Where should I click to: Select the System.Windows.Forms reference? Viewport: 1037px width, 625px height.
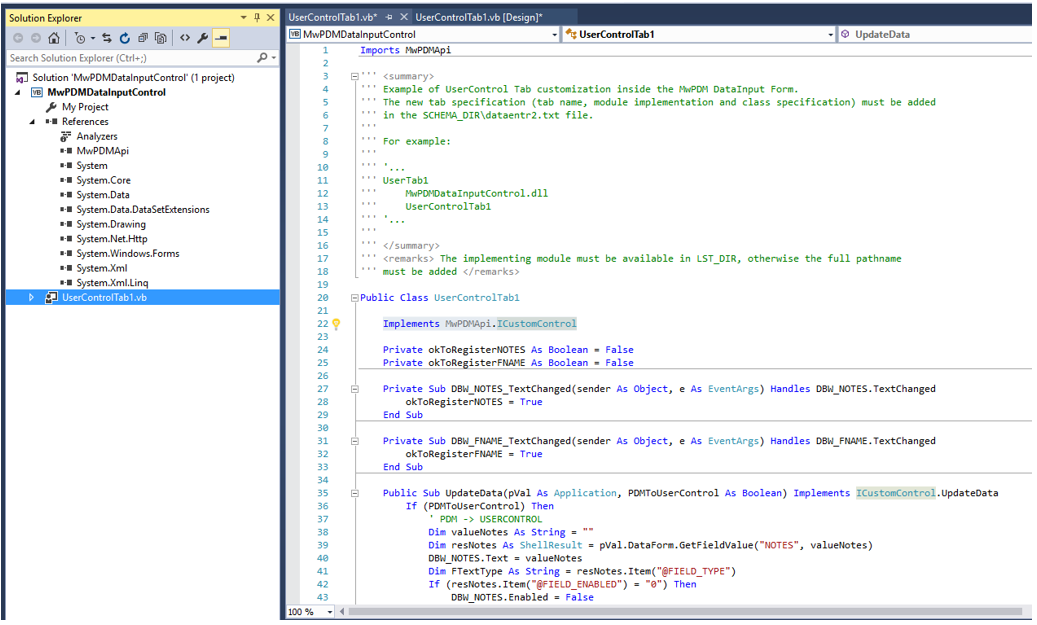pos(128,253)
